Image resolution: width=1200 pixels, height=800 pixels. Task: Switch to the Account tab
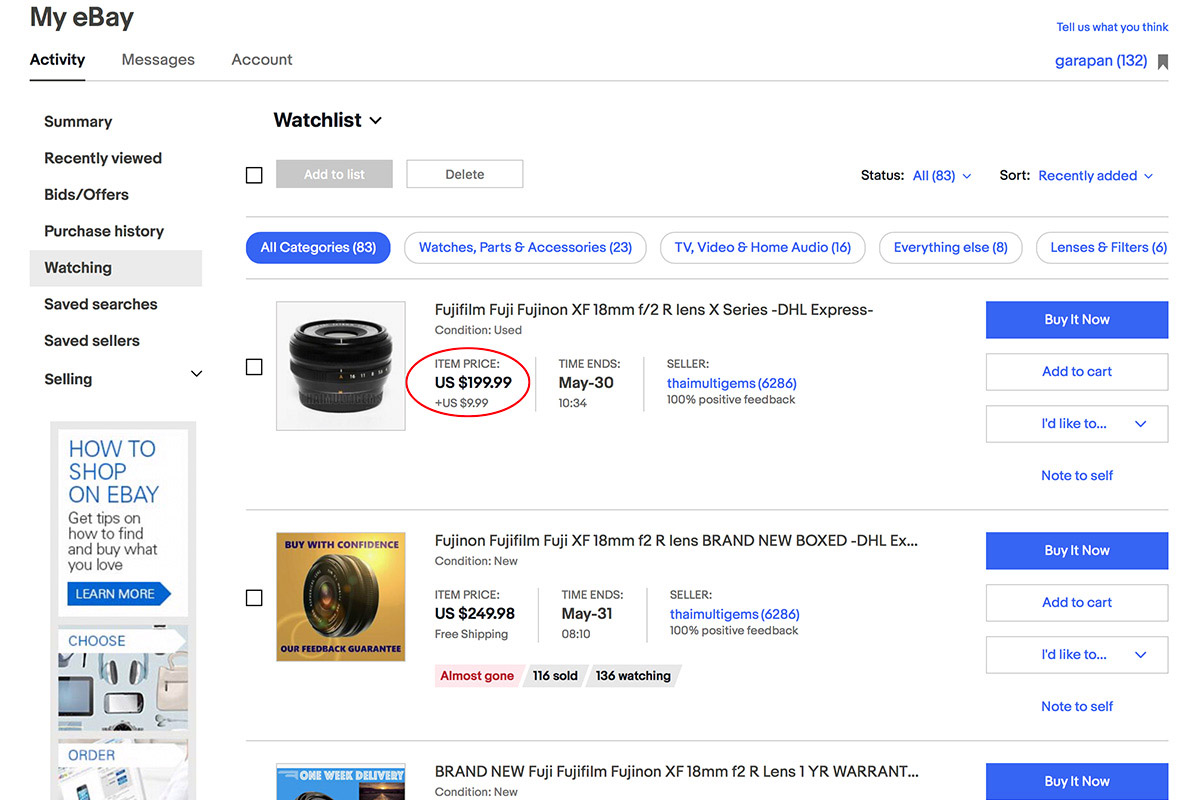click(x=262, y=60)
